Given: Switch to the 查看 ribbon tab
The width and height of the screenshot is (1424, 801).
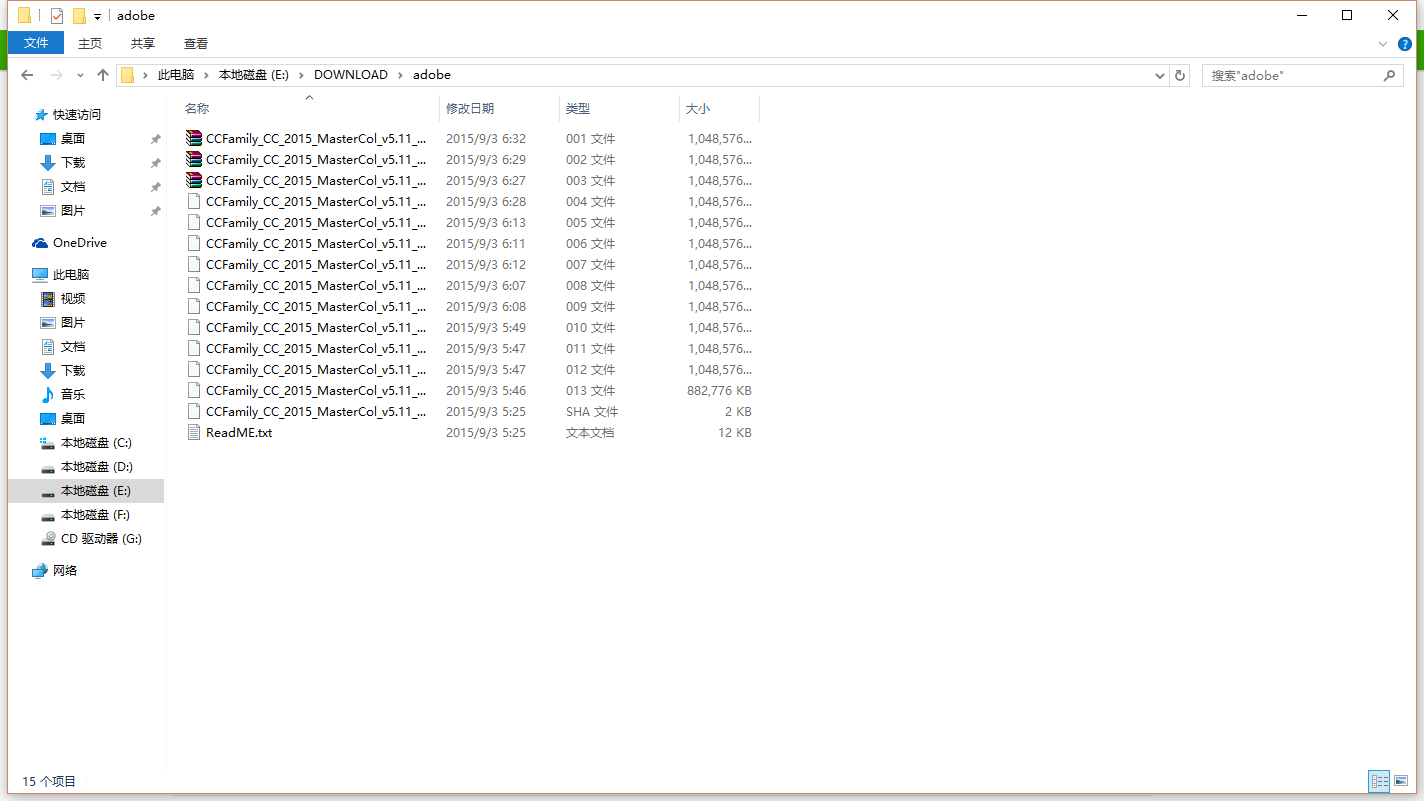Looking at the screenshot, I should tap(196, 43).
